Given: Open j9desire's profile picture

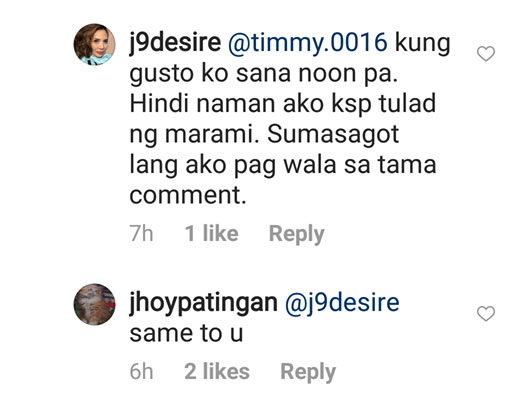Looking at the screenshot, I should pos(95,44).
